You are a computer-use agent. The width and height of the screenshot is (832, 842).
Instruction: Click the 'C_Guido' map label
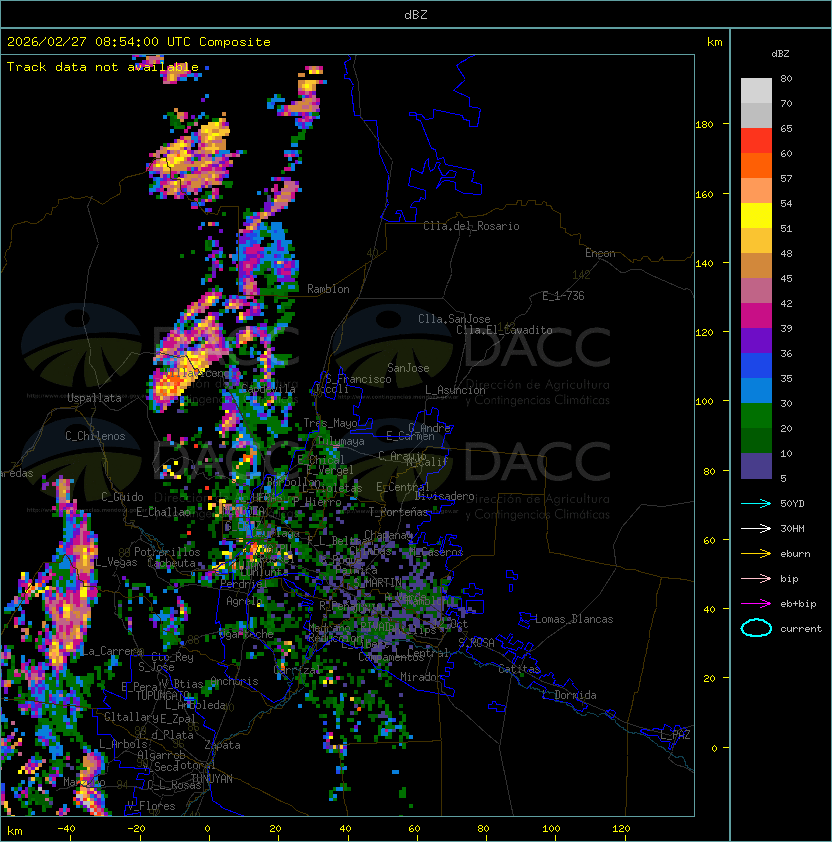pyautogui.click(x=122, y=497)
